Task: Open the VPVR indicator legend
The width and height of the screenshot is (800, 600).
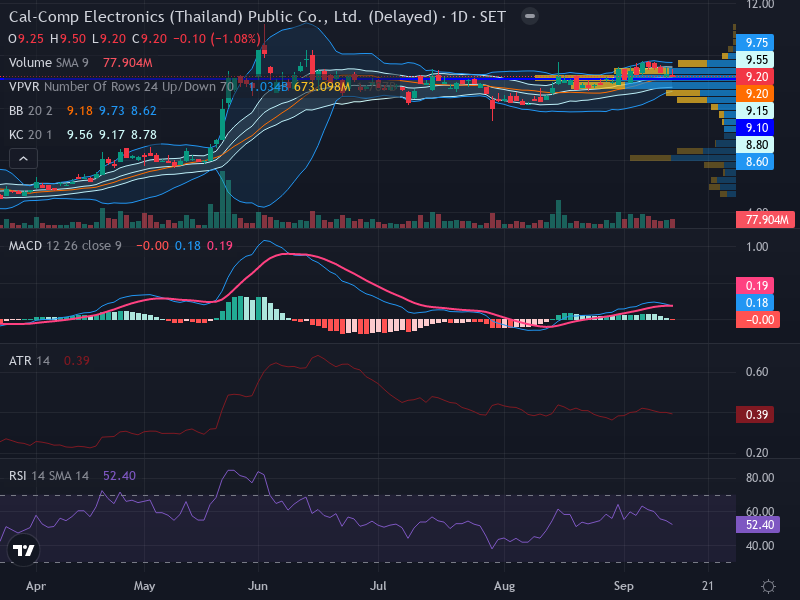Action: pos(121,87)
